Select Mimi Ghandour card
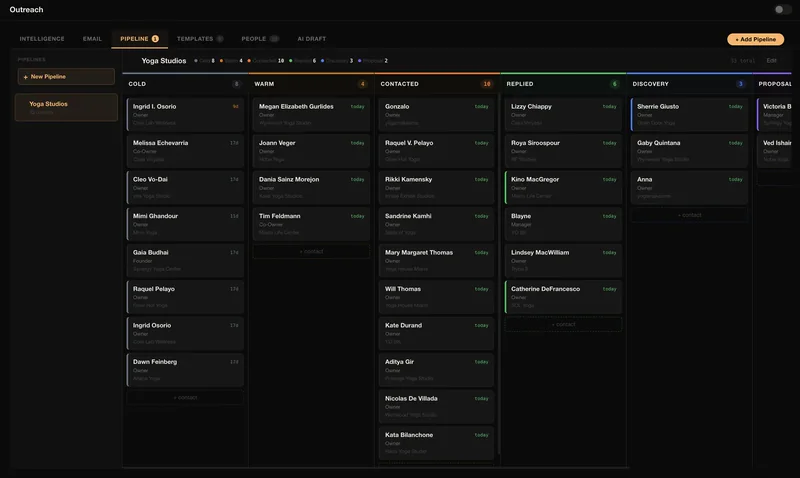800x478 pixels. pos(185,224)
